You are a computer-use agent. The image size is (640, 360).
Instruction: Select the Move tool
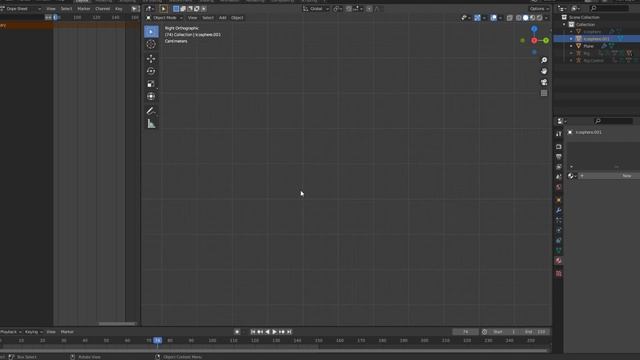pos(151,58)
